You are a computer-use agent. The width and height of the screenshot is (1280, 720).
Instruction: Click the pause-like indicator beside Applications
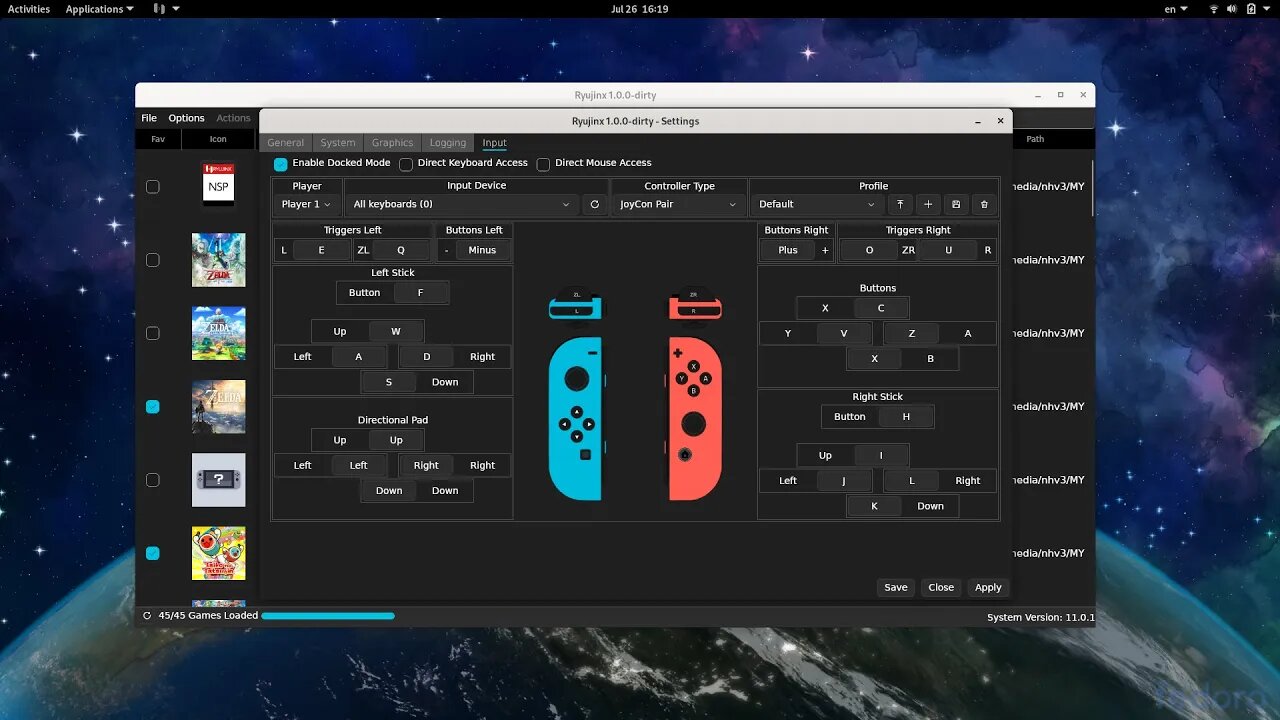[159, 9]
